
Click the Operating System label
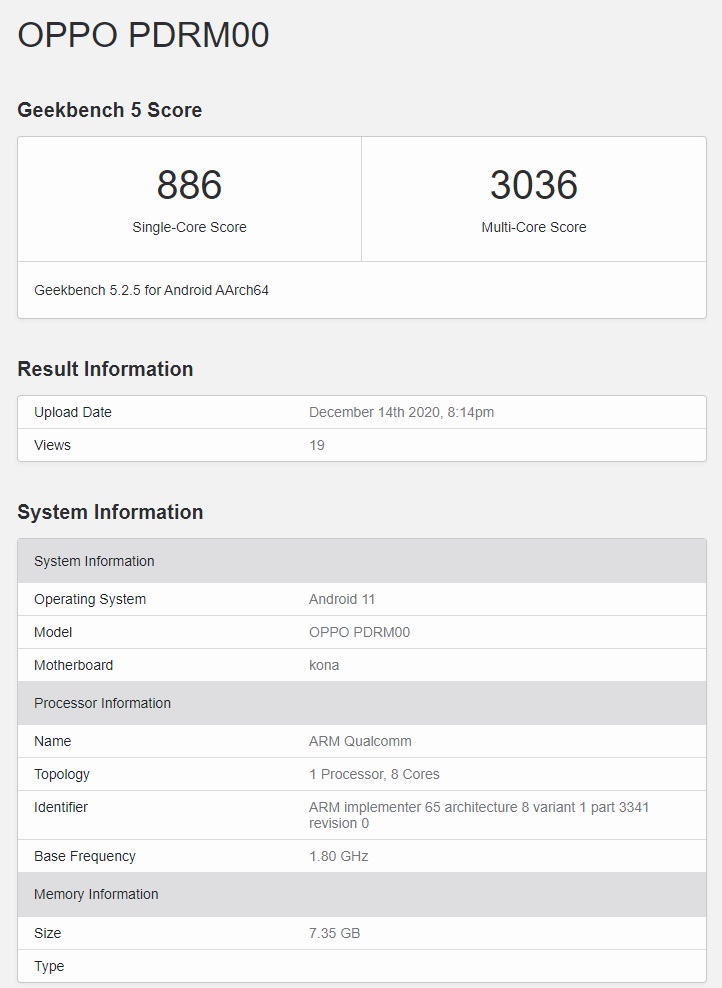(x=89, y=599)
